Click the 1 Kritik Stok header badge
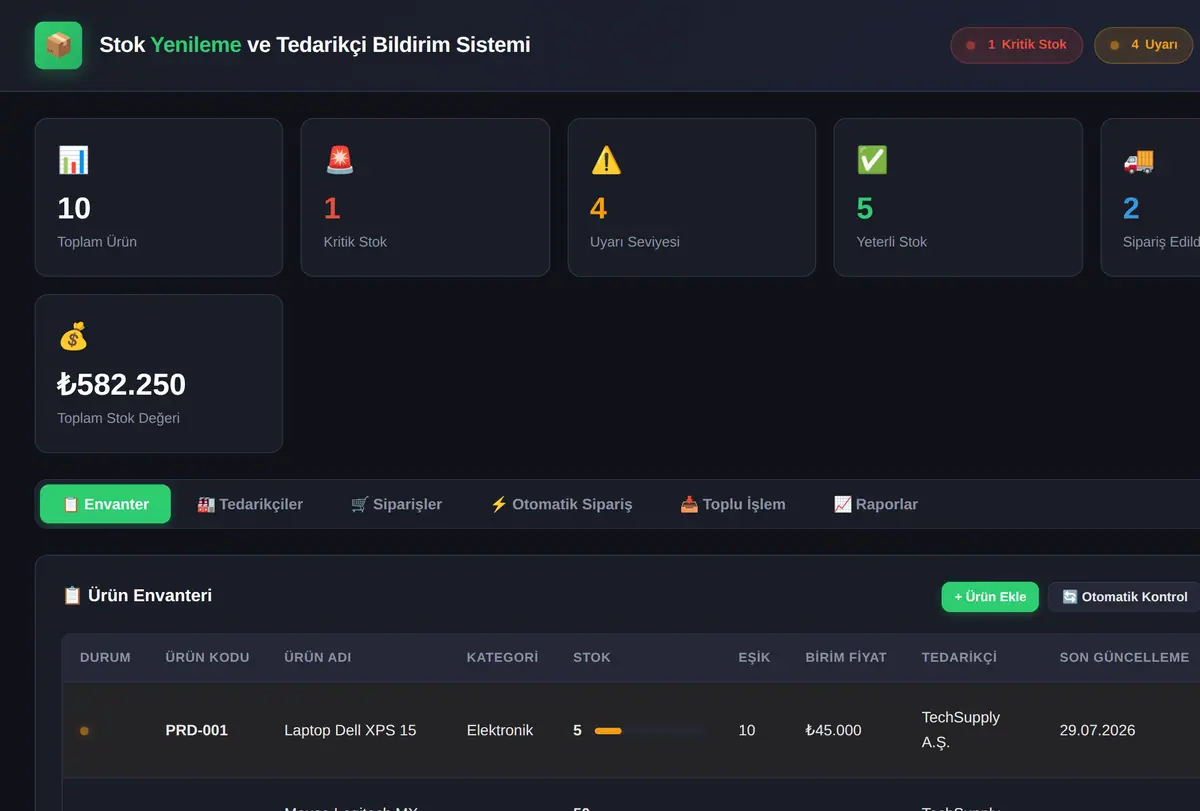Viewport: 1200px width, 811px height. [x=1016, y=45]
